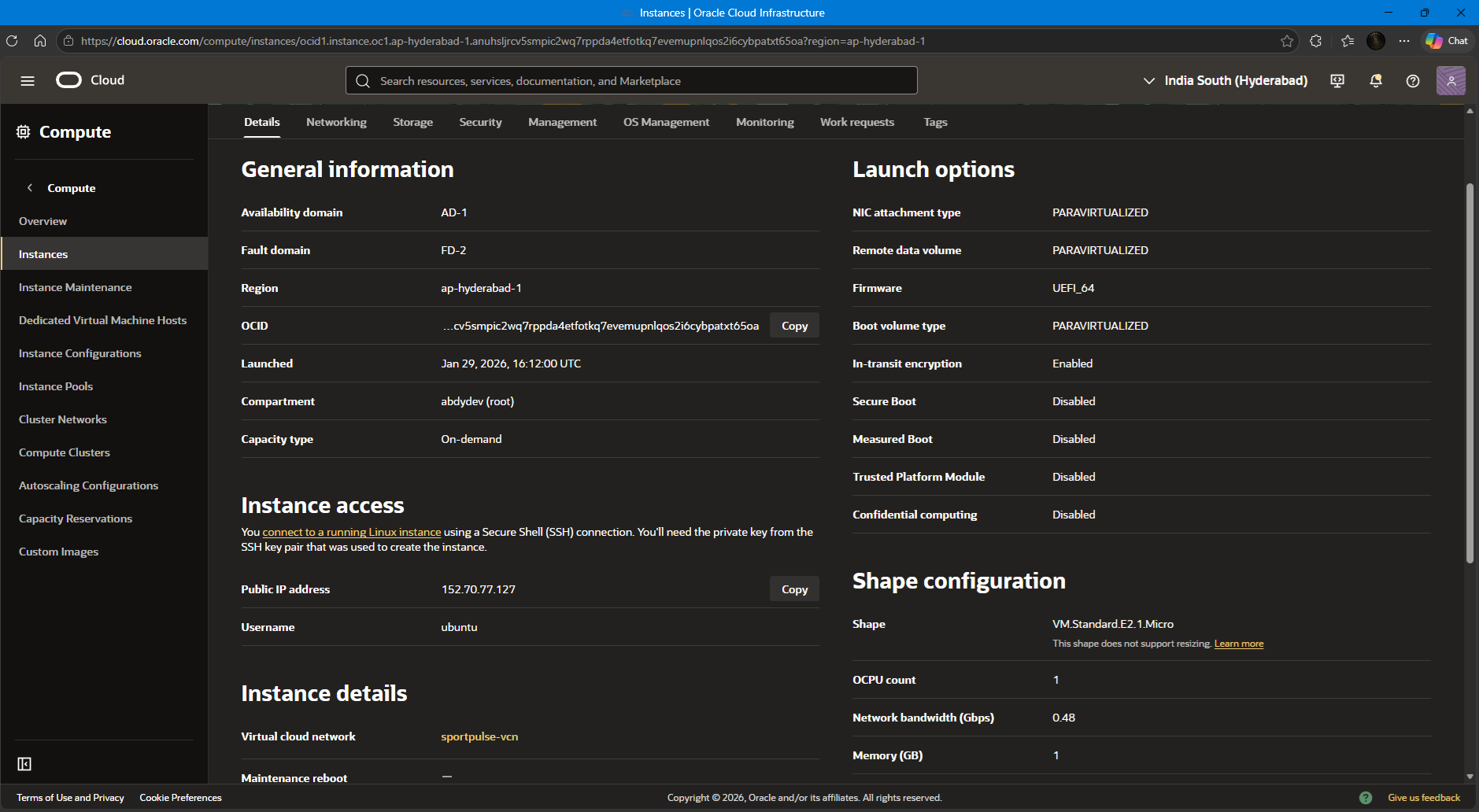
Task: Open the sportpulse-vcn link
Action: coord(479,736)
